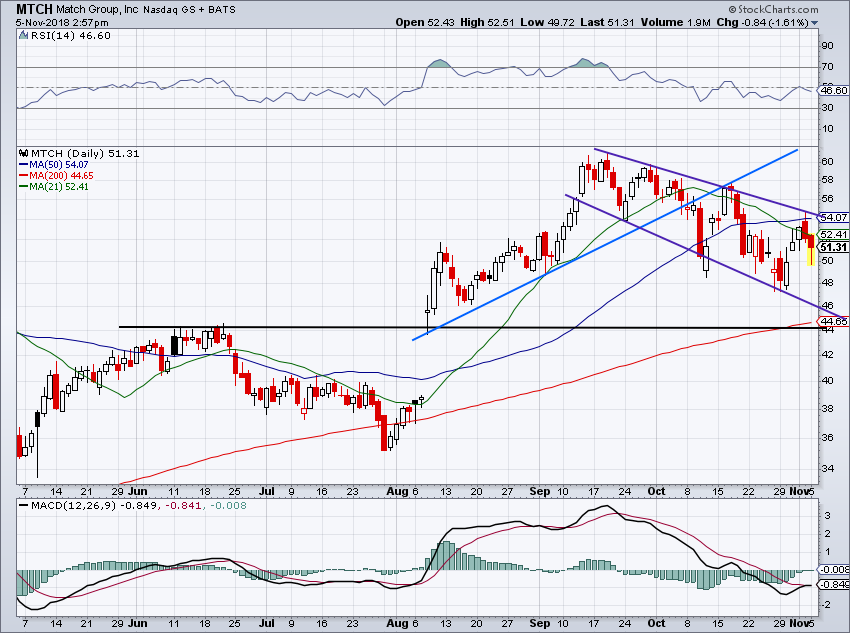
Task: Click the 90 level on RSI axis
Action: 828,46
